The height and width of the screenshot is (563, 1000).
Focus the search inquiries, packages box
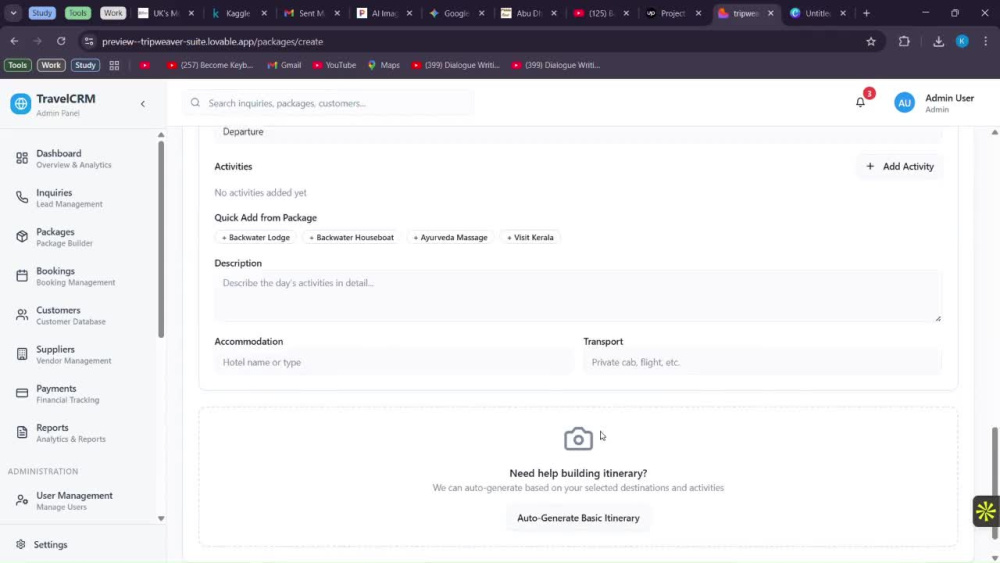[x=328, y=103]
